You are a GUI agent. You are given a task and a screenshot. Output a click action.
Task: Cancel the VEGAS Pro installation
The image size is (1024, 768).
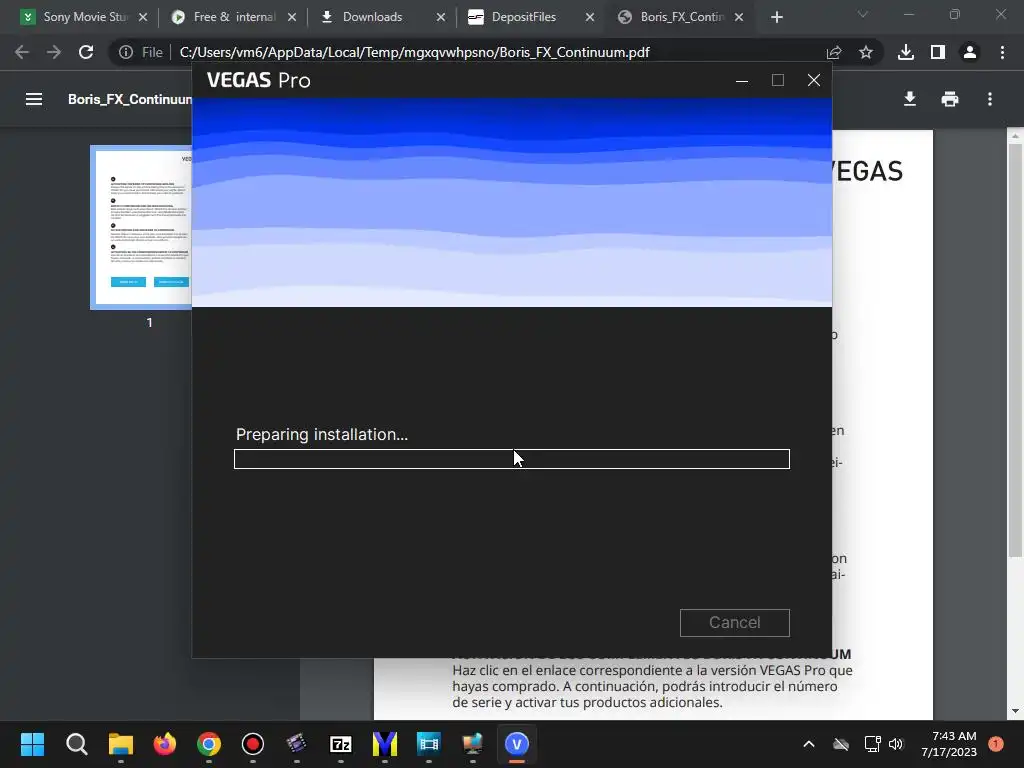click(x=734, y=622)
